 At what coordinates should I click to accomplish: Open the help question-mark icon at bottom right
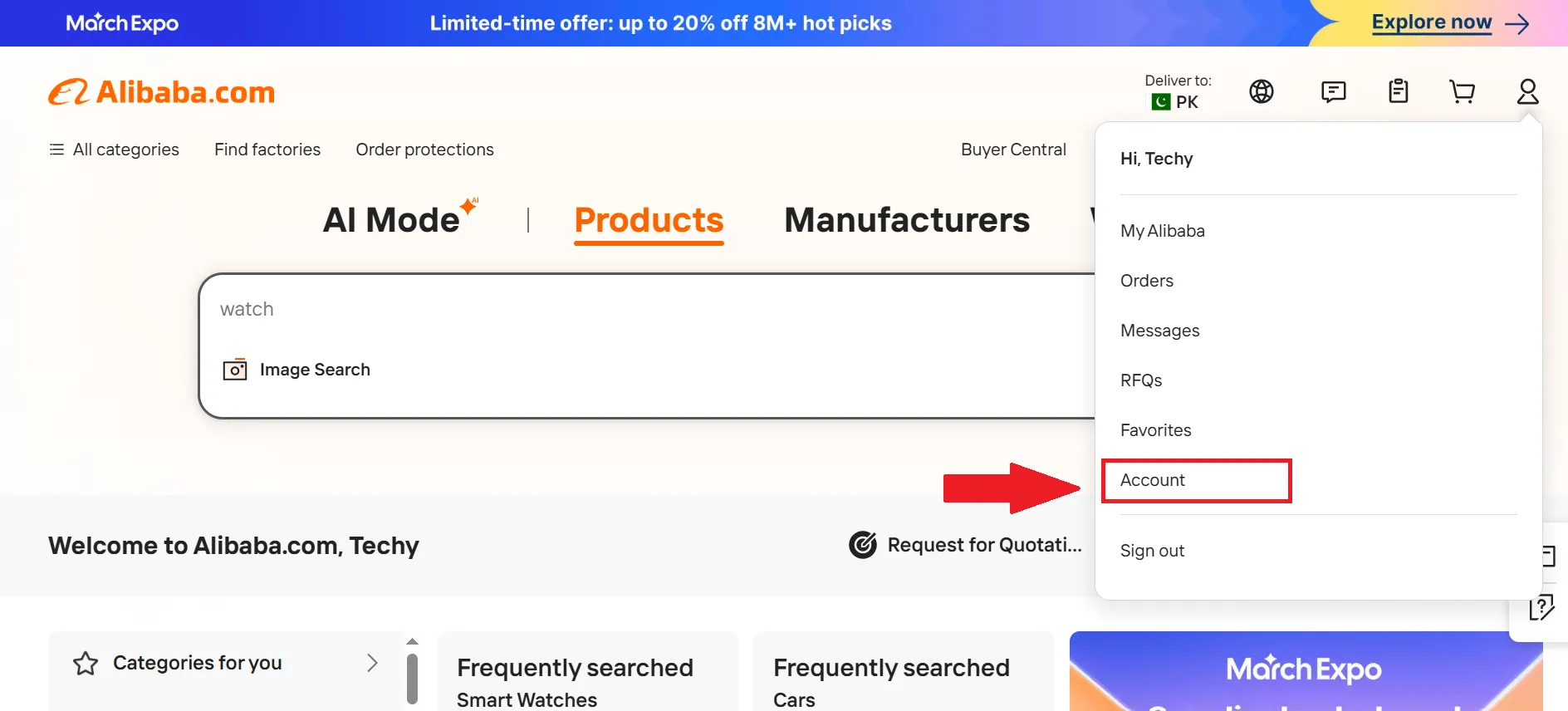tap(1542, 607)
